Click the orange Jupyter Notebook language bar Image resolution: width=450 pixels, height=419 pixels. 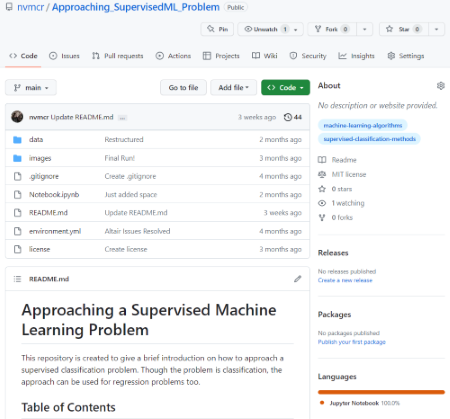click(x=381, y=392)
